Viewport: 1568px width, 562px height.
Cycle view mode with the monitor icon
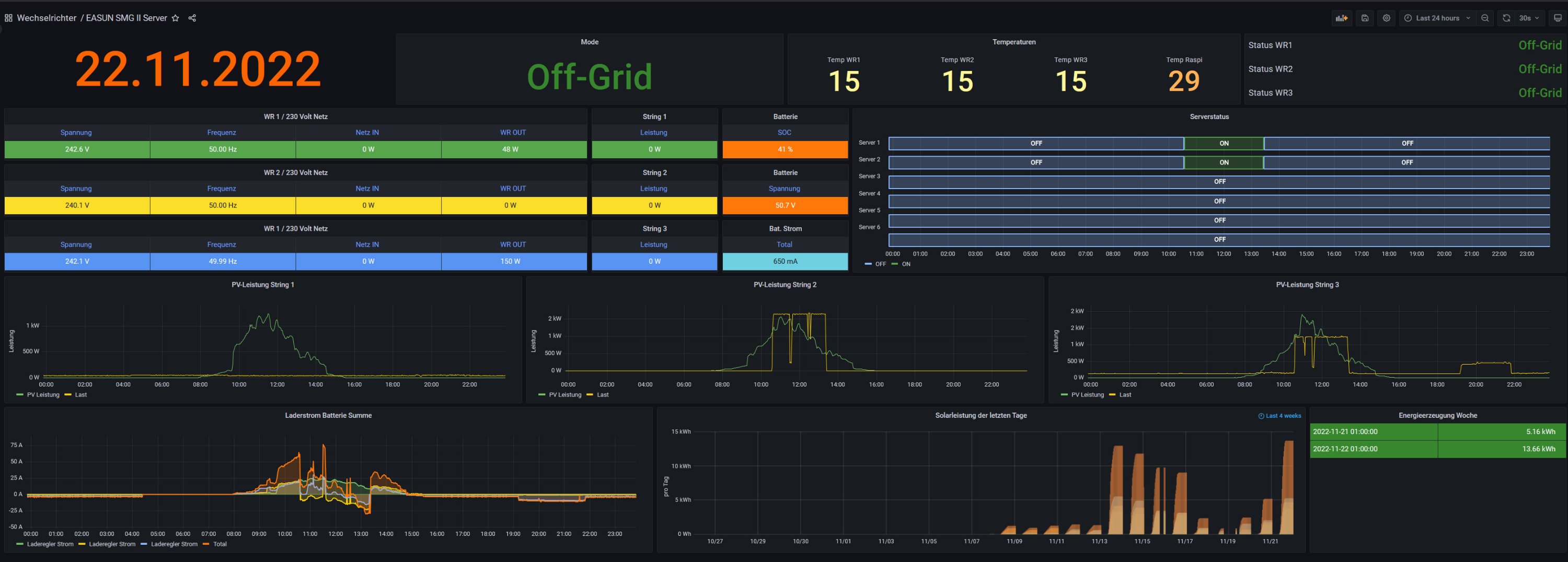point(1557,18)
